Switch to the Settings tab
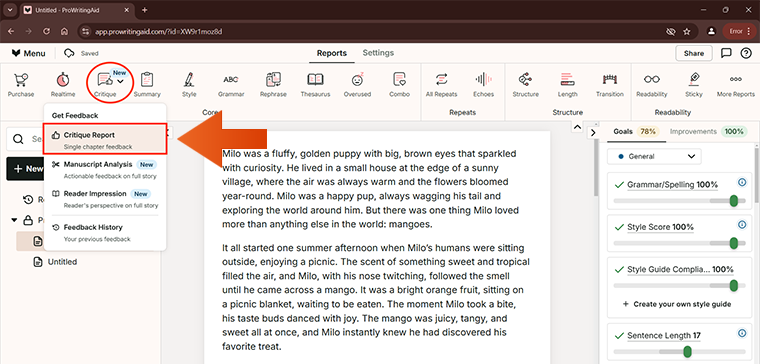This screenshot has width=760, height=364. click(378, 53)
